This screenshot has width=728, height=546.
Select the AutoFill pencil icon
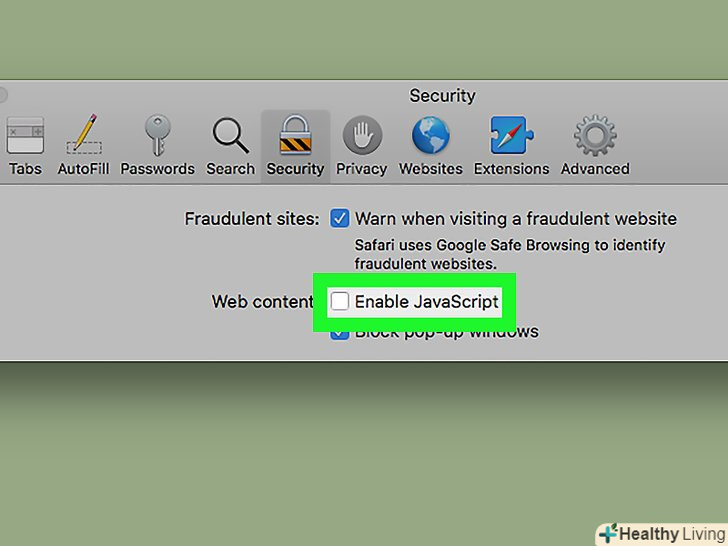tap(84, 134)
